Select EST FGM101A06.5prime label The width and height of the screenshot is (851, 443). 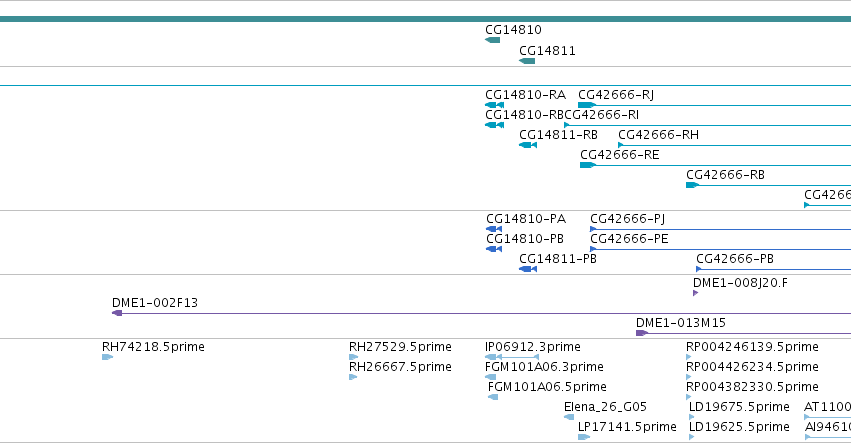[x=547, y=387]
